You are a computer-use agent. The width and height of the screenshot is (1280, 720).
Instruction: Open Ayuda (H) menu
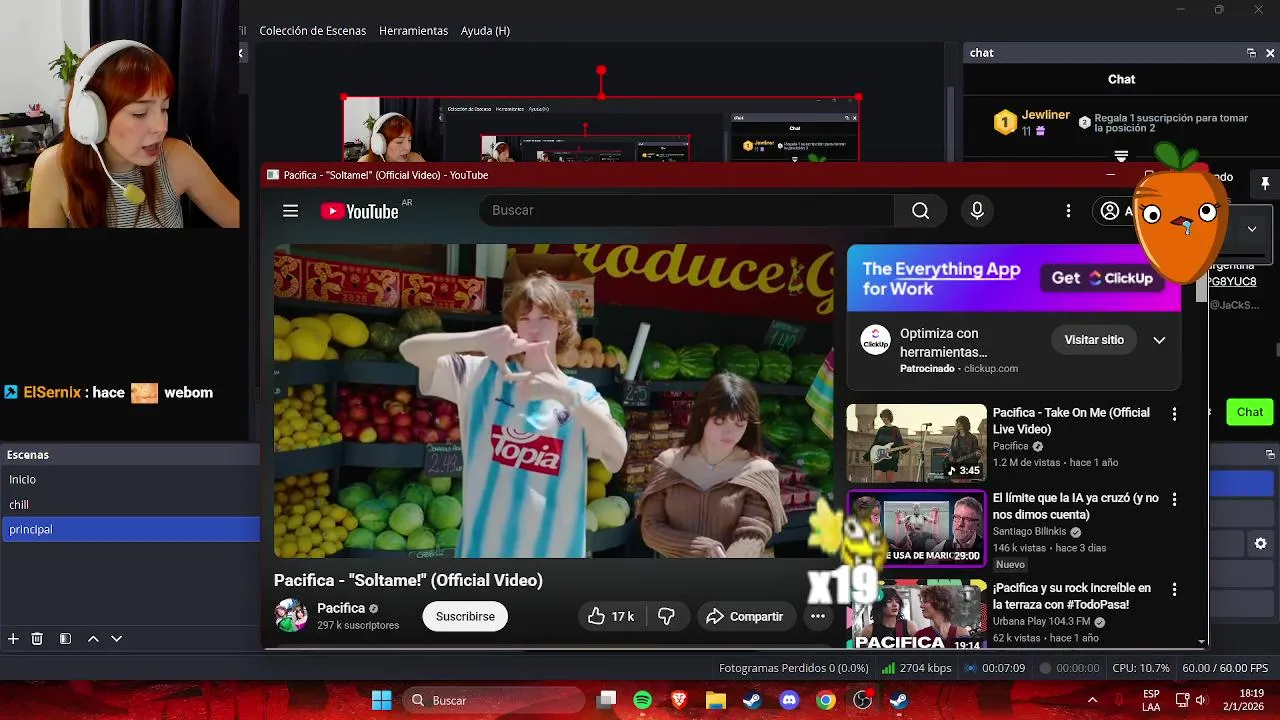pos(485,31)
